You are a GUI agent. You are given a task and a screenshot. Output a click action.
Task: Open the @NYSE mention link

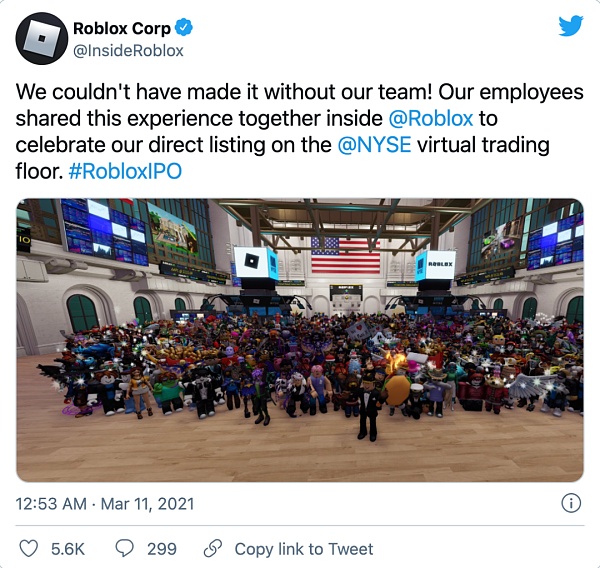[x=373, y=144]
